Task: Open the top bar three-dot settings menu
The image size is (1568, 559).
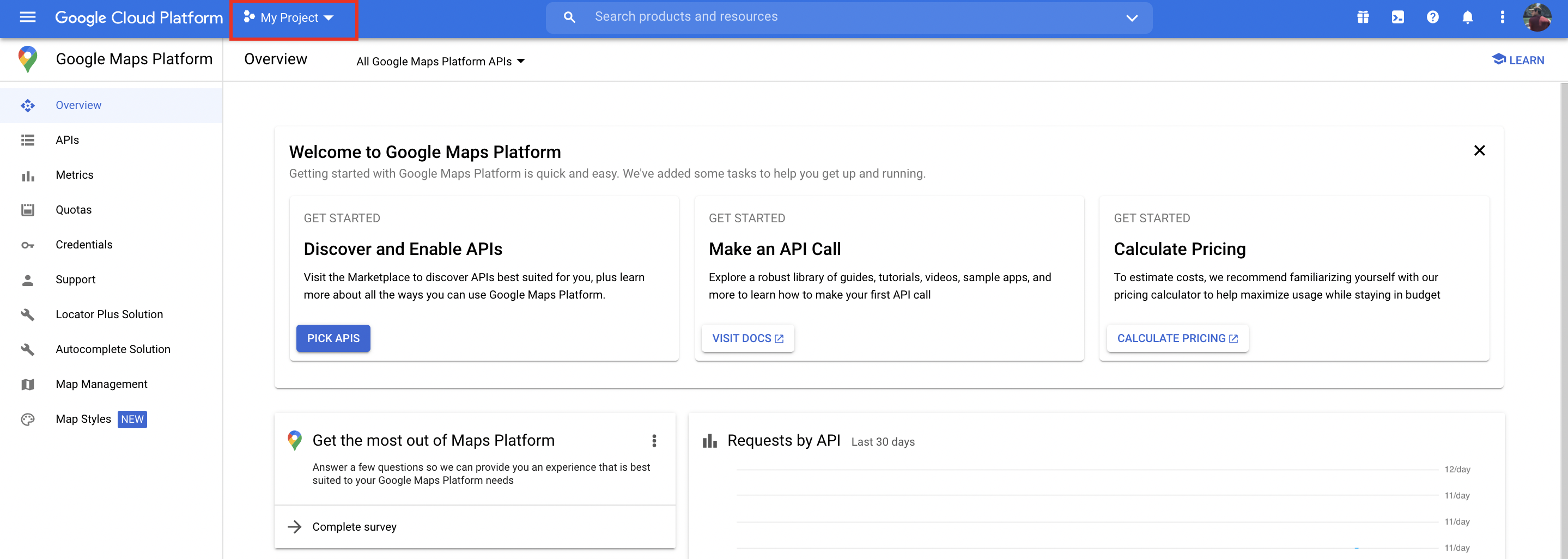Action: click(1502, 17)
